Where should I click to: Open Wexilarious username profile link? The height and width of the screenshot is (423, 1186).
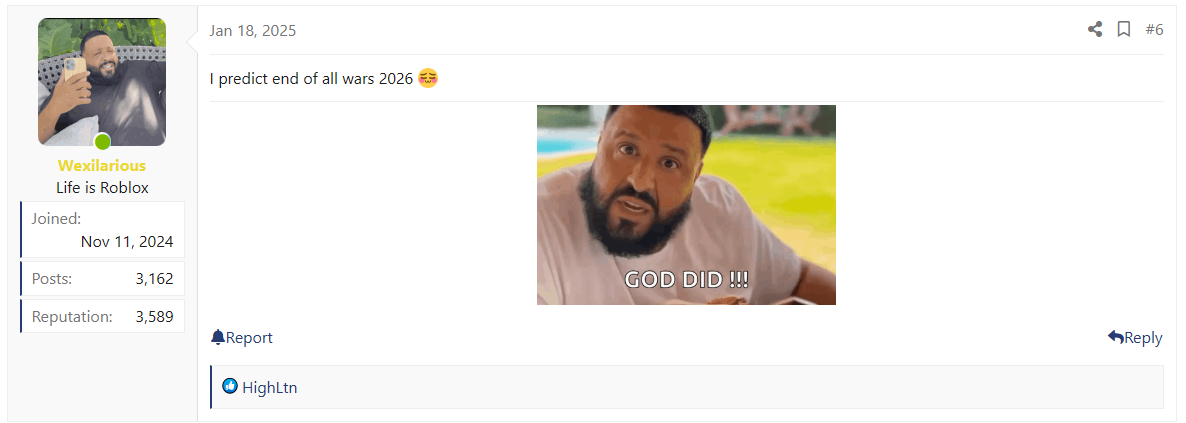[102, 166]
